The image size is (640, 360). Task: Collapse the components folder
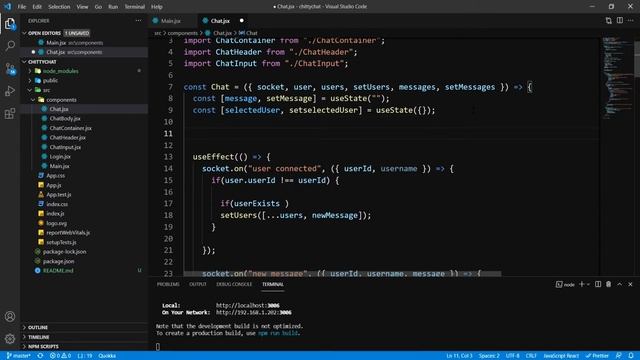click(33, 100)
